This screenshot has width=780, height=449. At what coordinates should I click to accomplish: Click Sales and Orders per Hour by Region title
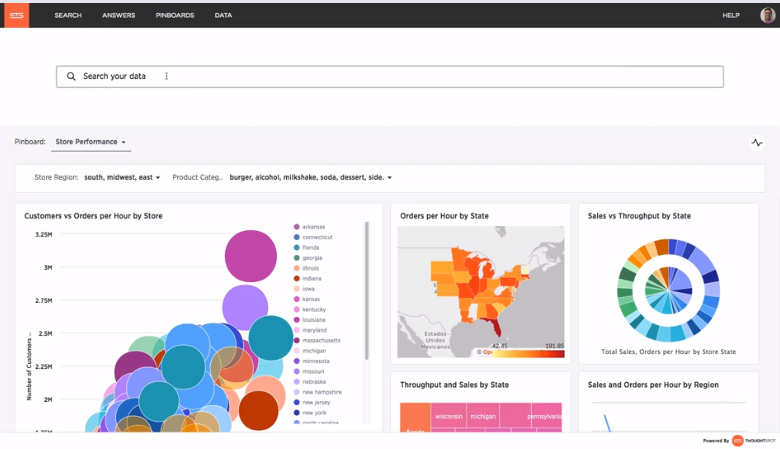653,385
